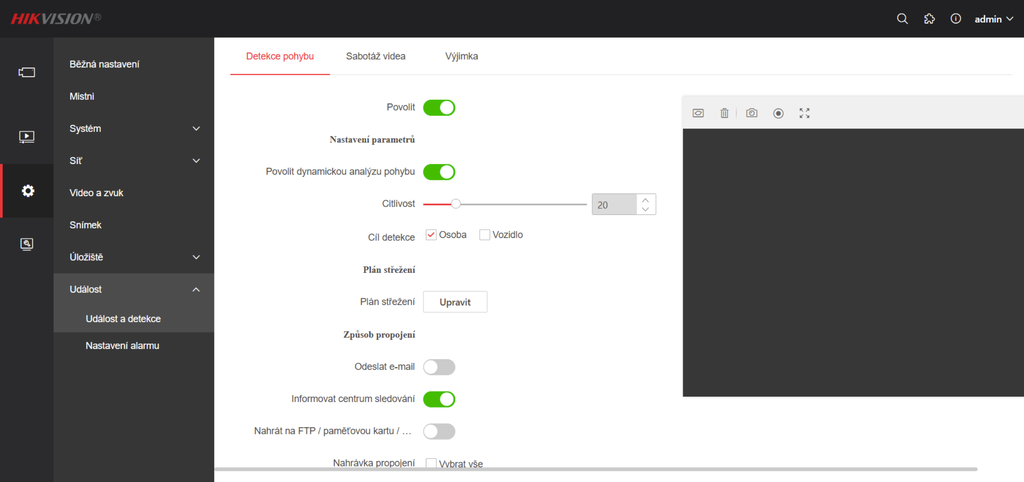Open the plugin puzzle-piece icon
The width and height of the screenshot is (1024, 482).
tap(929, 19)
